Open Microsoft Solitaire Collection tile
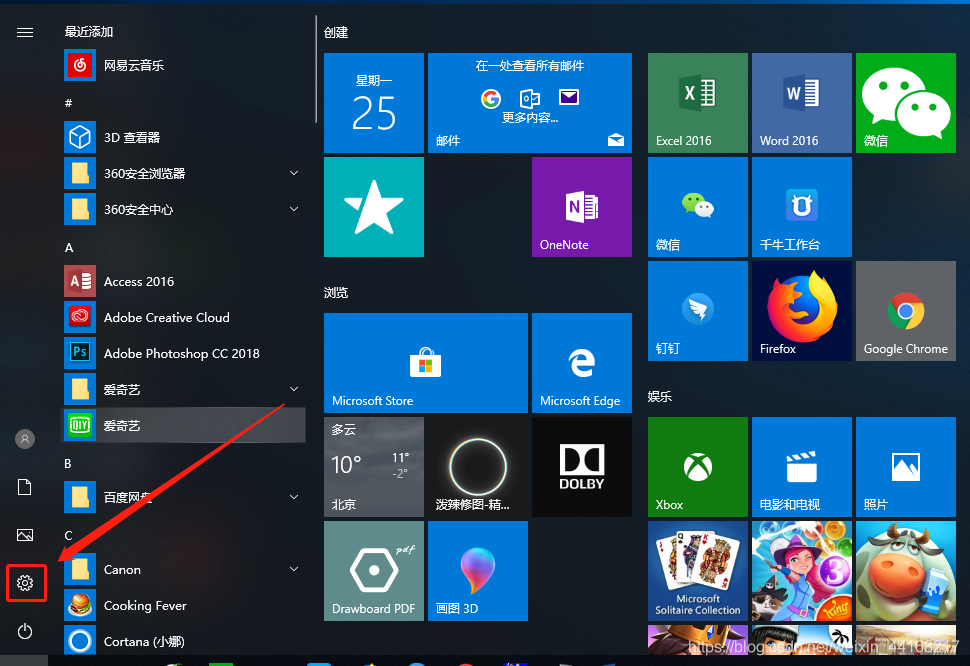The image size is (970, 666). [698, 570]
